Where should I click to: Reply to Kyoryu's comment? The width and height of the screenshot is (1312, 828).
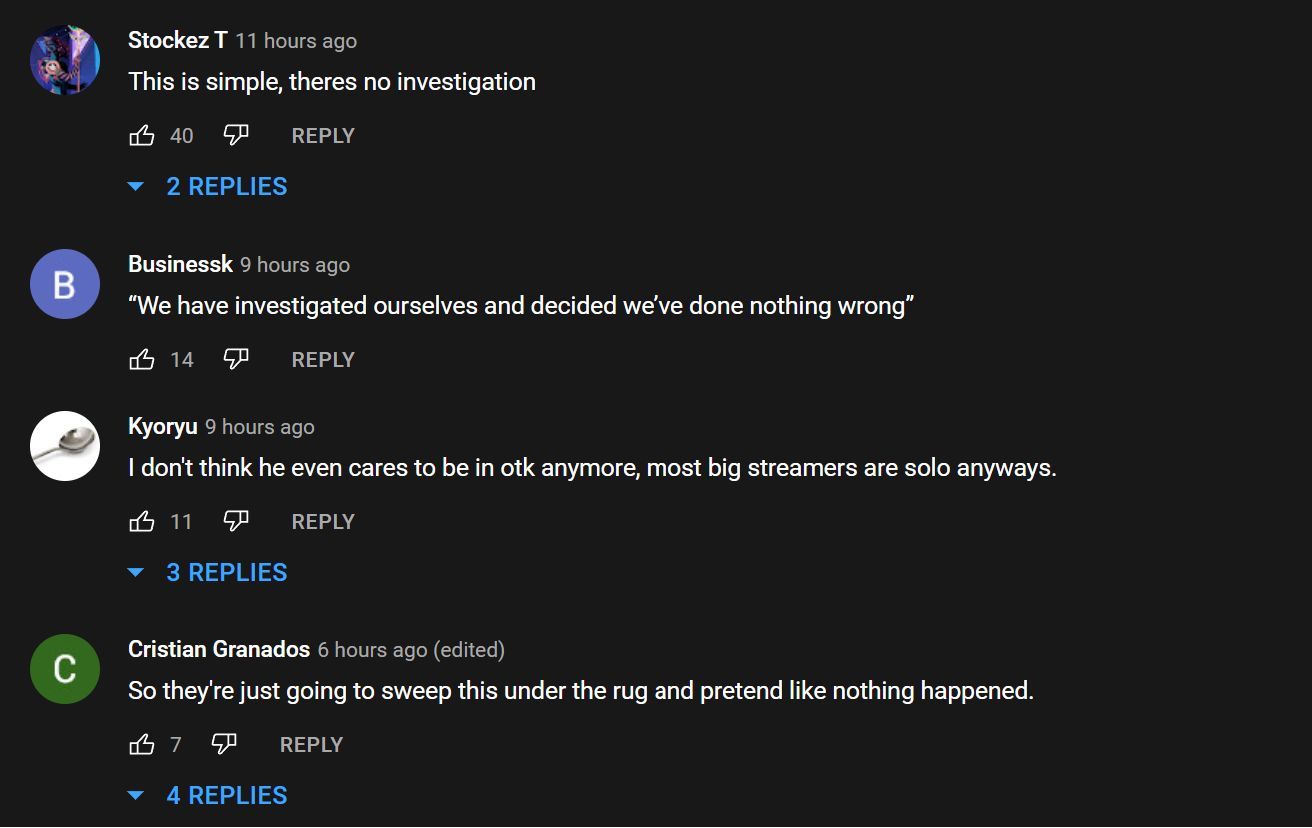coord(323,522)
